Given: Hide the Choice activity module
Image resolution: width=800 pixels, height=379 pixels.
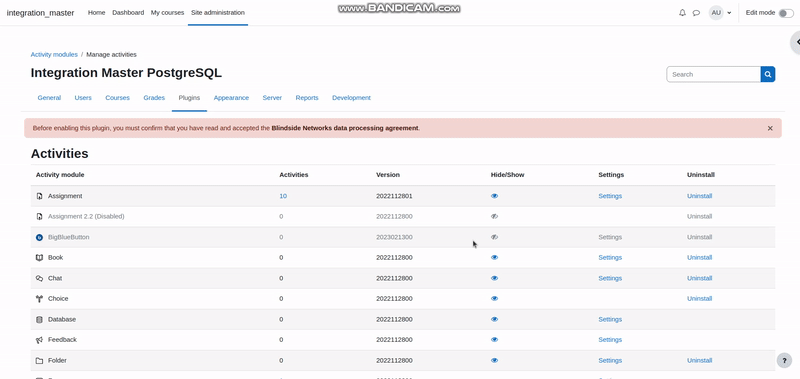Looking at the screenshot, I should click(494, 299).
